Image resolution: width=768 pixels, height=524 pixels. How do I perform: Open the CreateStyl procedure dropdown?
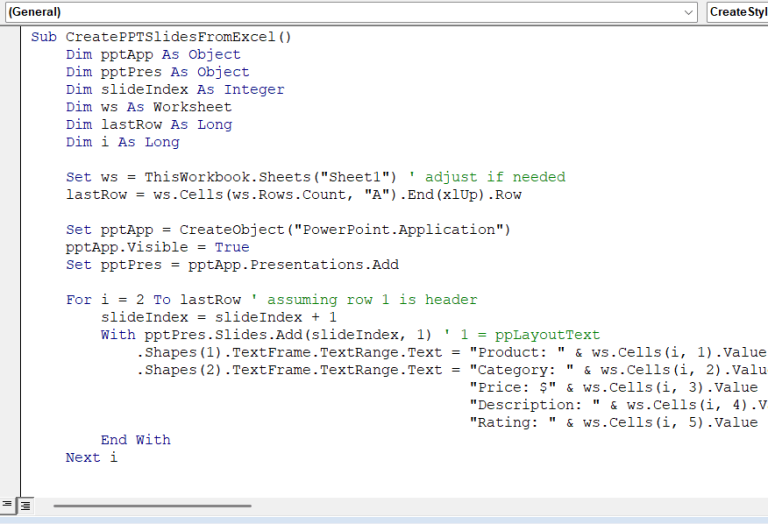[x=737, y=12]
